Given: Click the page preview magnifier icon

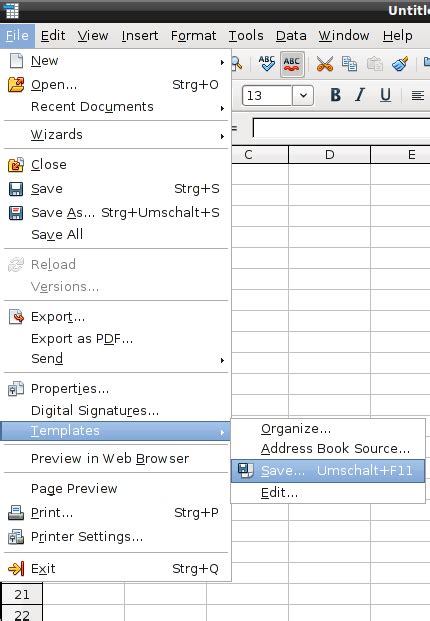Looking at the screenshot, I should point(236,63).
